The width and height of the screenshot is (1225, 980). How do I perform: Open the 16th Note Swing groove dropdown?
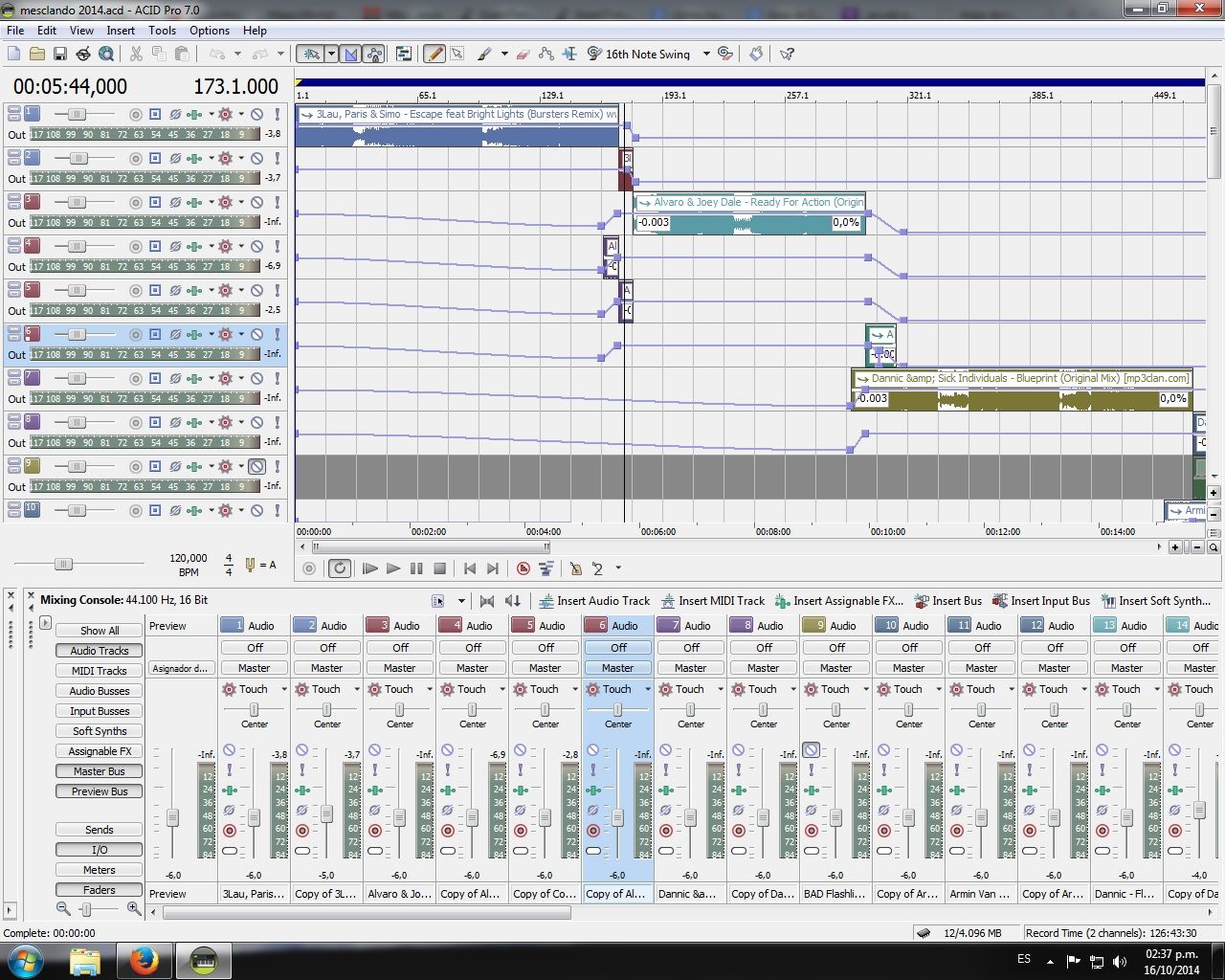pyautogui.click(x=706, y=54)
